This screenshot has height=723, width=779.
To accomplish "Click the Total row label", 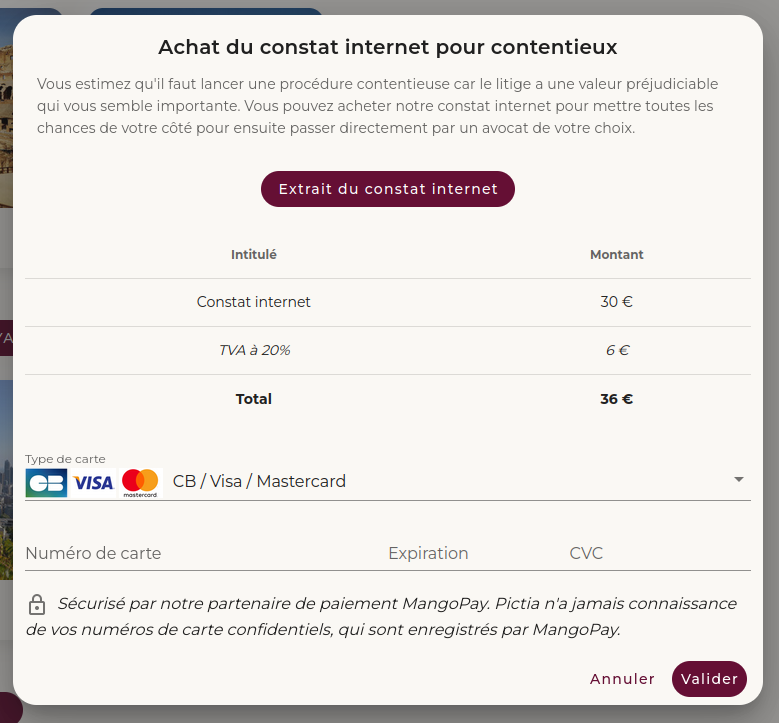I will (x=254, y=399).
